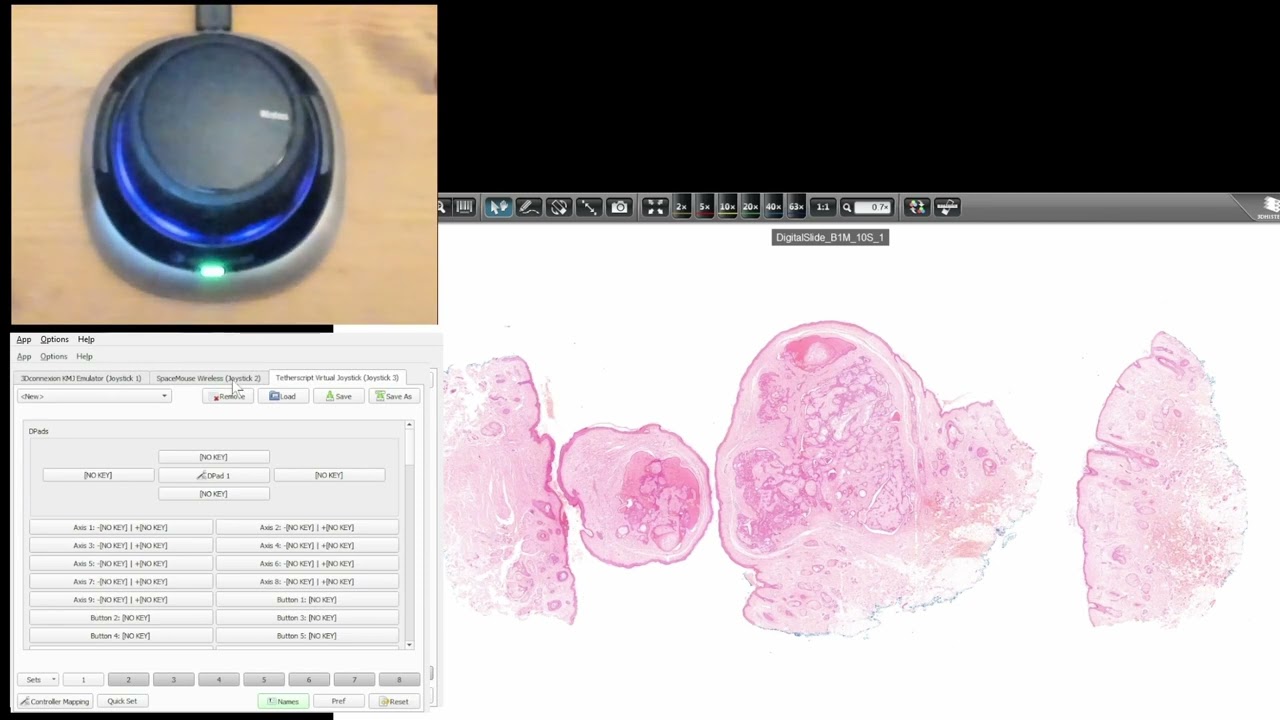Select set number 1
This screenshot has width=1280, height=720.
click(x=83, y=680)
